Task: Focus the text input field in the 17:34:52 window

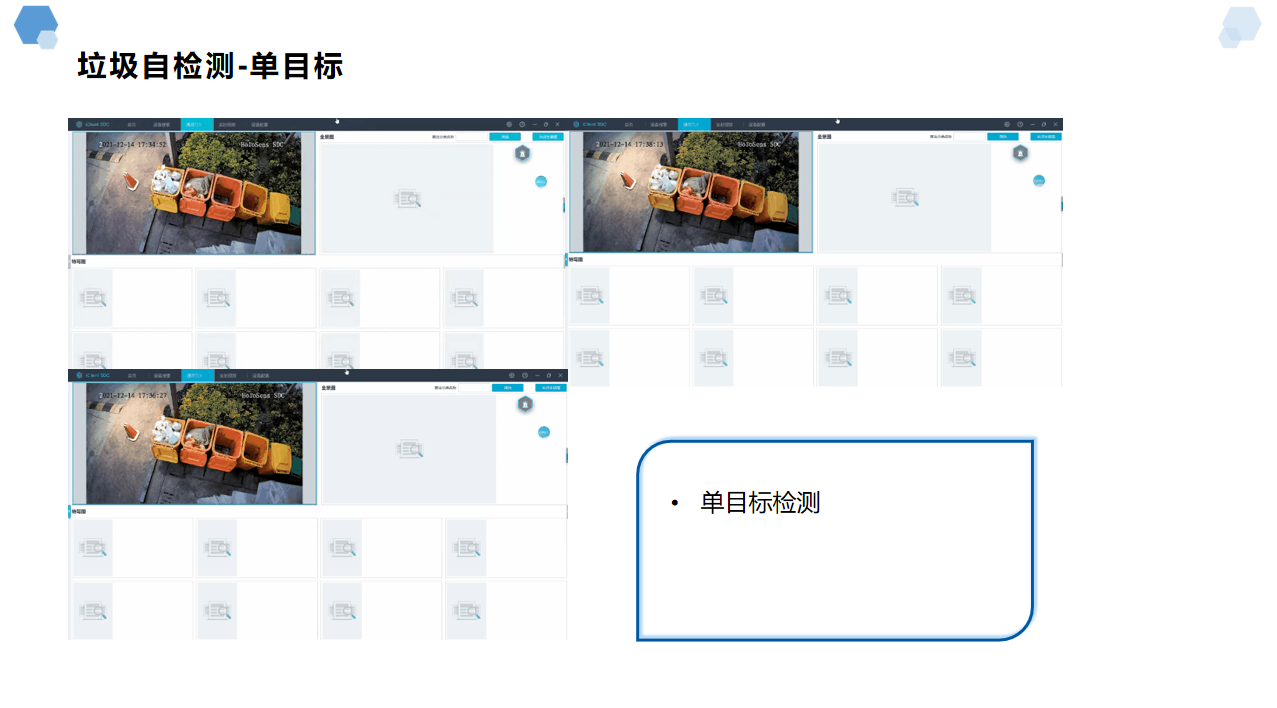Action: [x=471, y=136]
